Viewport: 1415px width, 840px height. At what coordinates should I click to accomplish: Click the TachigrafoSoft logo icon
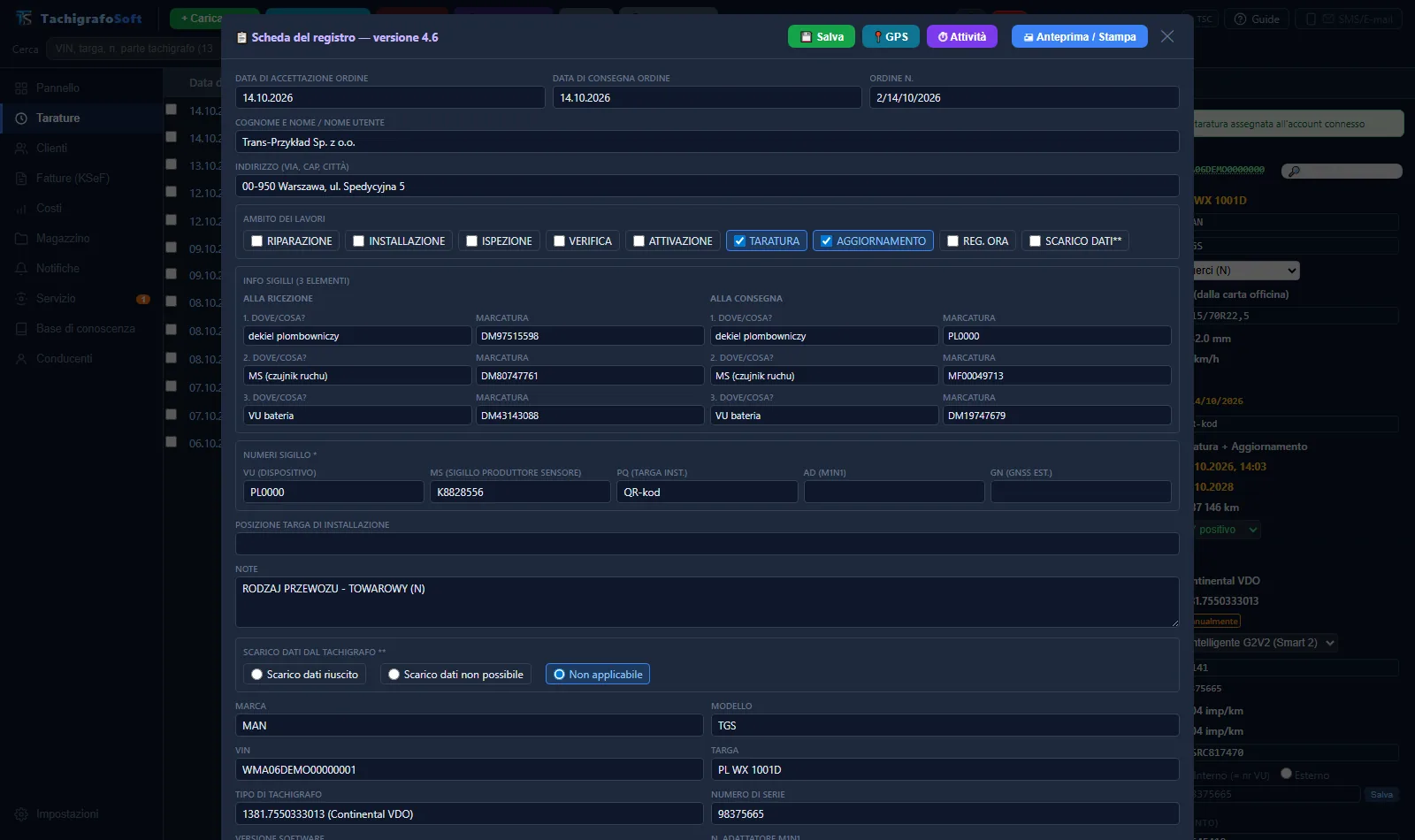24,19
